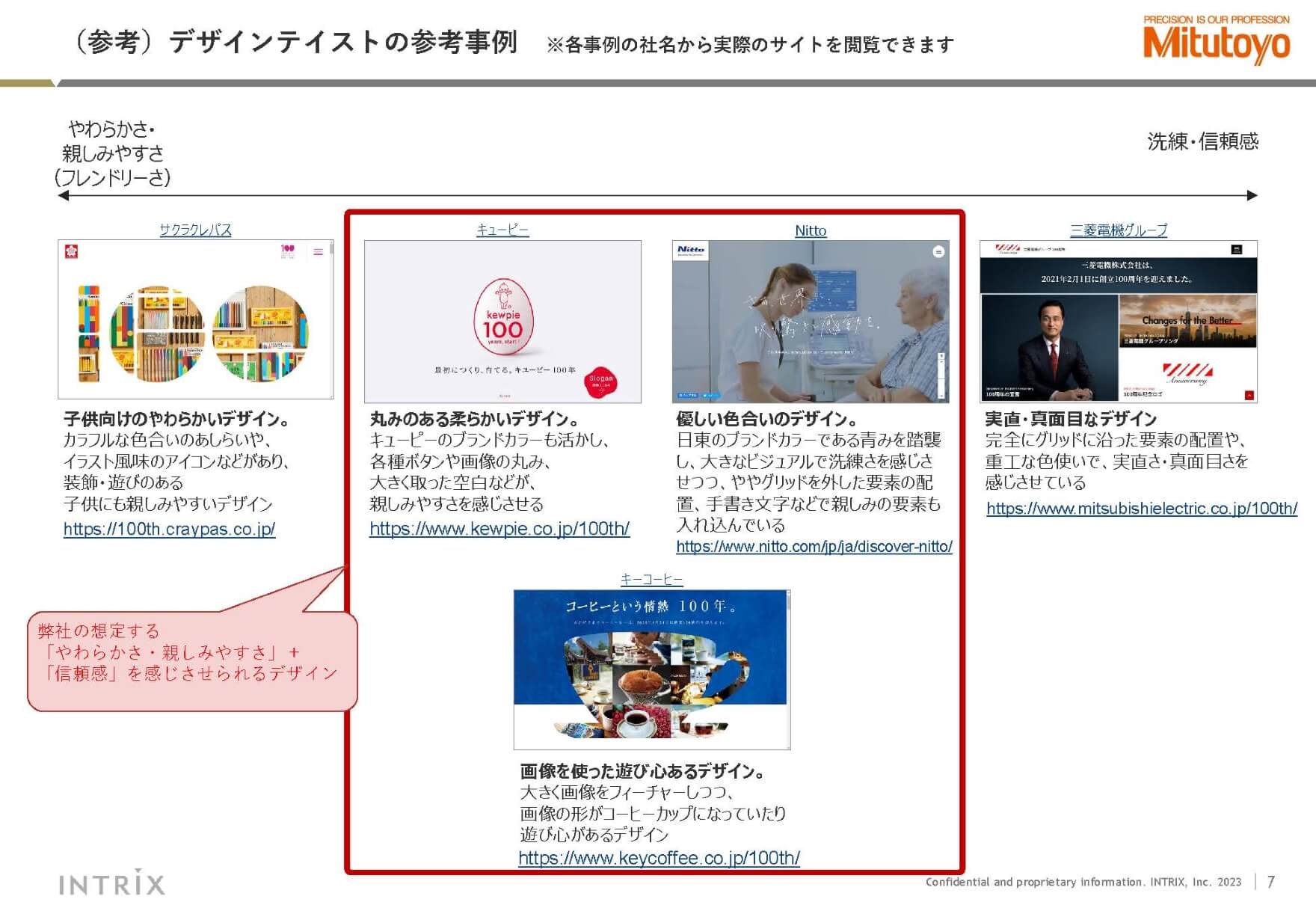Select the Mitsubishi Electric site screenshot thumbnail
The height and width of the screenshot is (911, 1316).
click(1119, 322)
